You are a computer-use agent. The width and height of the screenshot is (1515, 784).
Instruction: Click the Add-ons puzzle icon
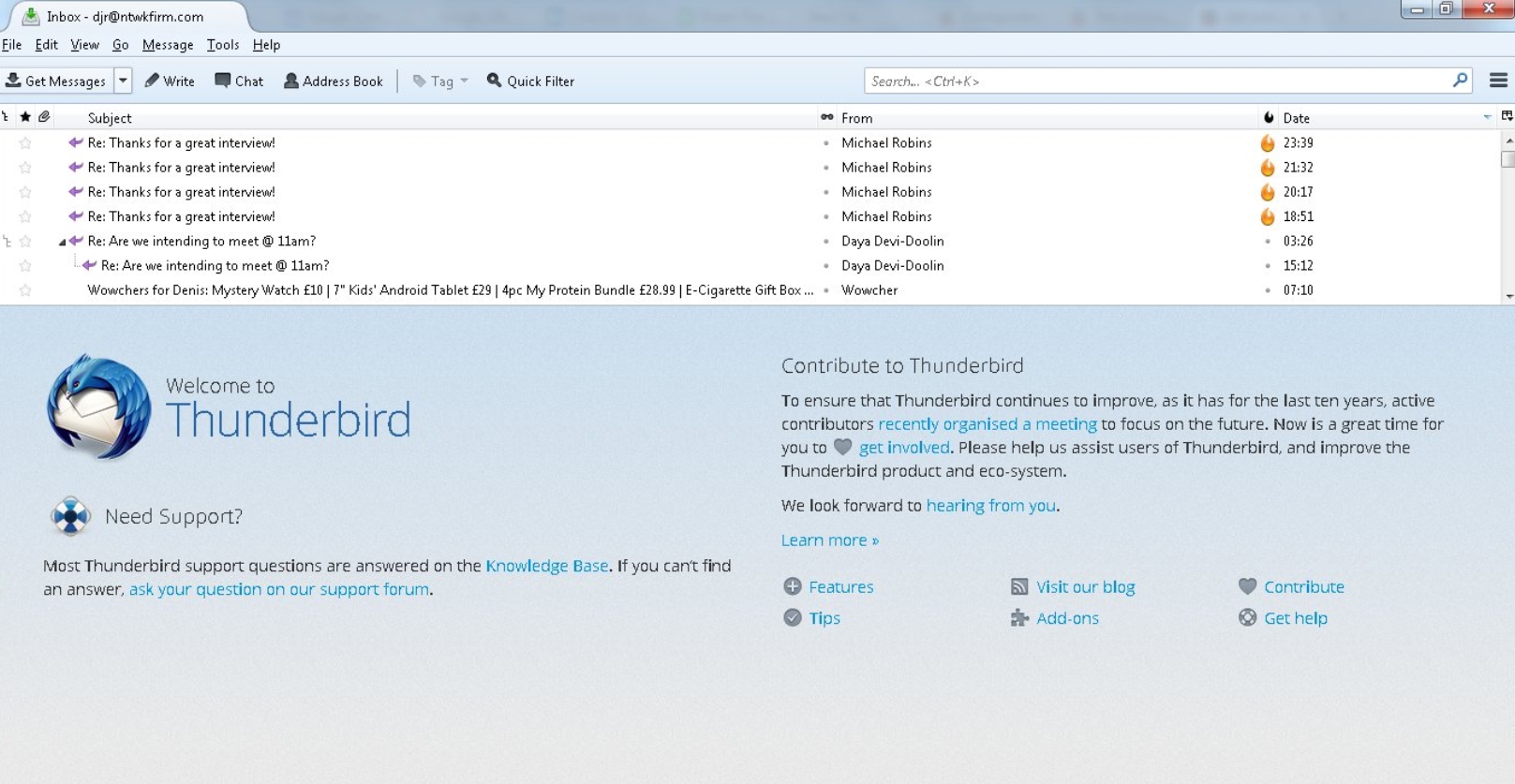(x=1019, y=617)
